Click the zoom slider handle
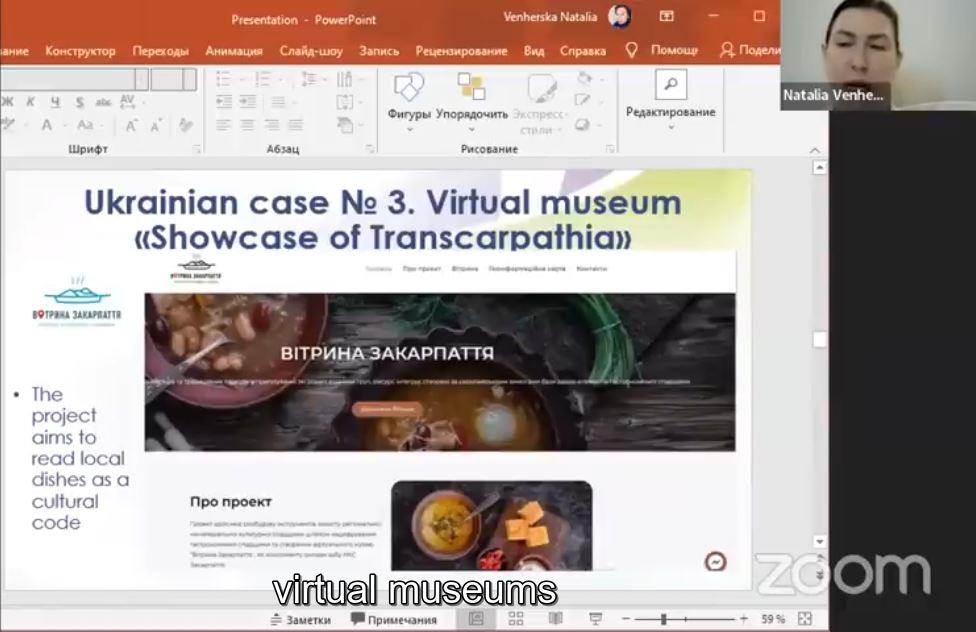Screen dimensions: 976x632 point(664,619)
